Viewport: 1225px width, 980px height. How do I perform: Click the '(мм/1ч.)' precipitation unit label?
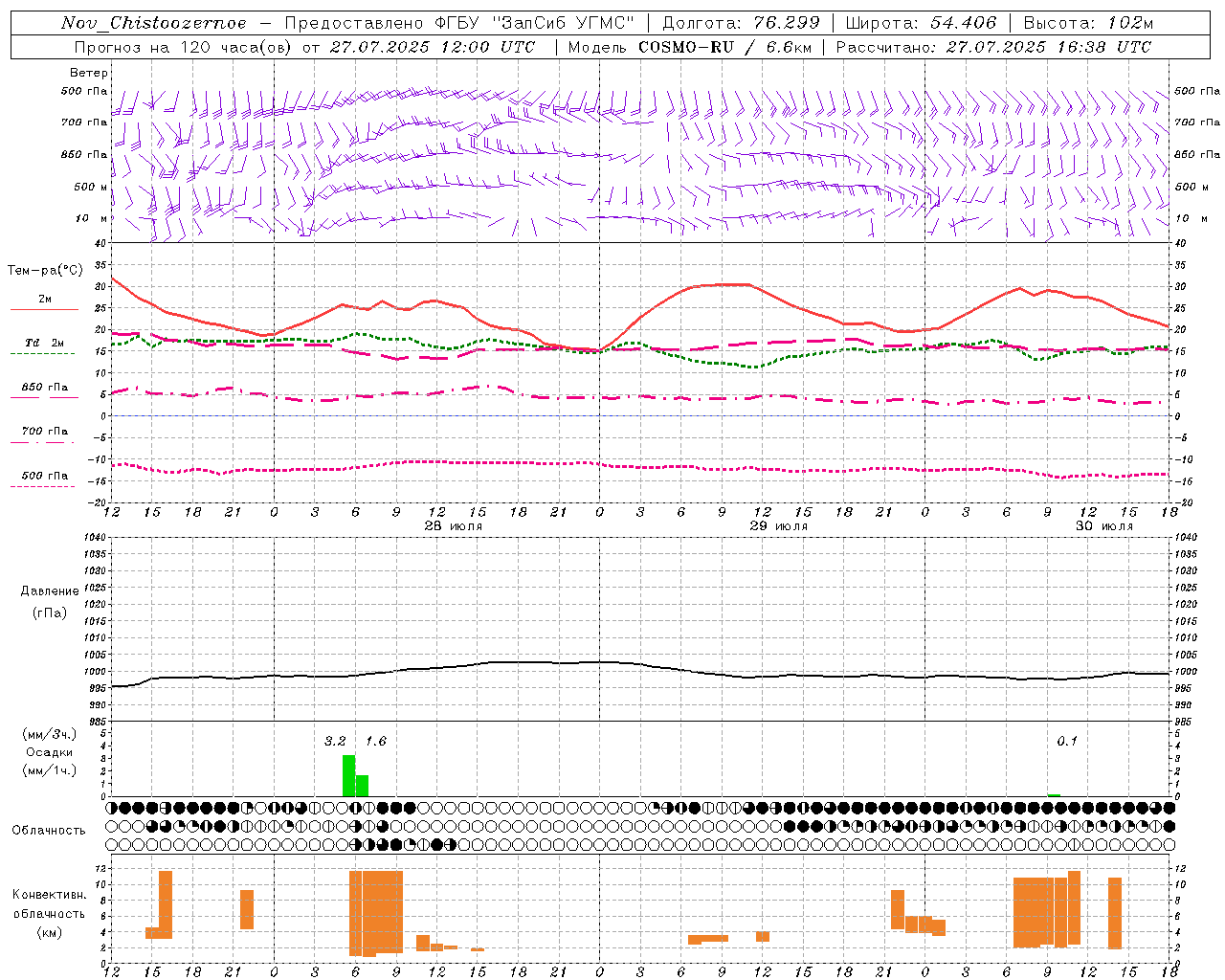pyautogui.click(x=51, y=770)
